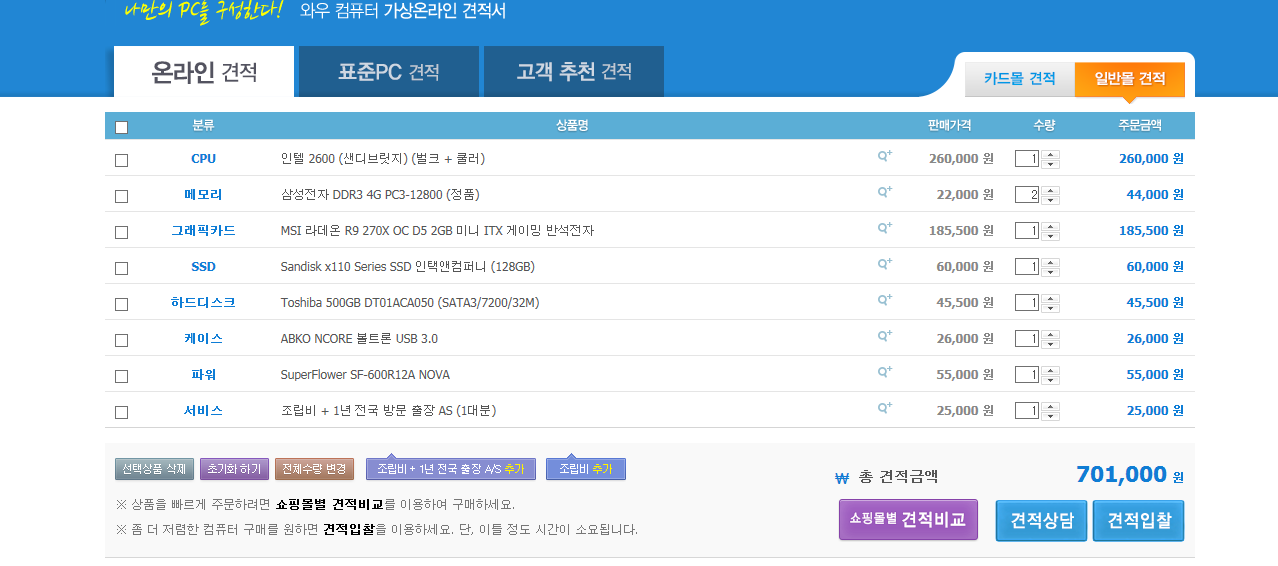Screen dimensions: 1278x566
Task: Decrease the CPU quantity with down arrow
Action: click(1051, 164)
